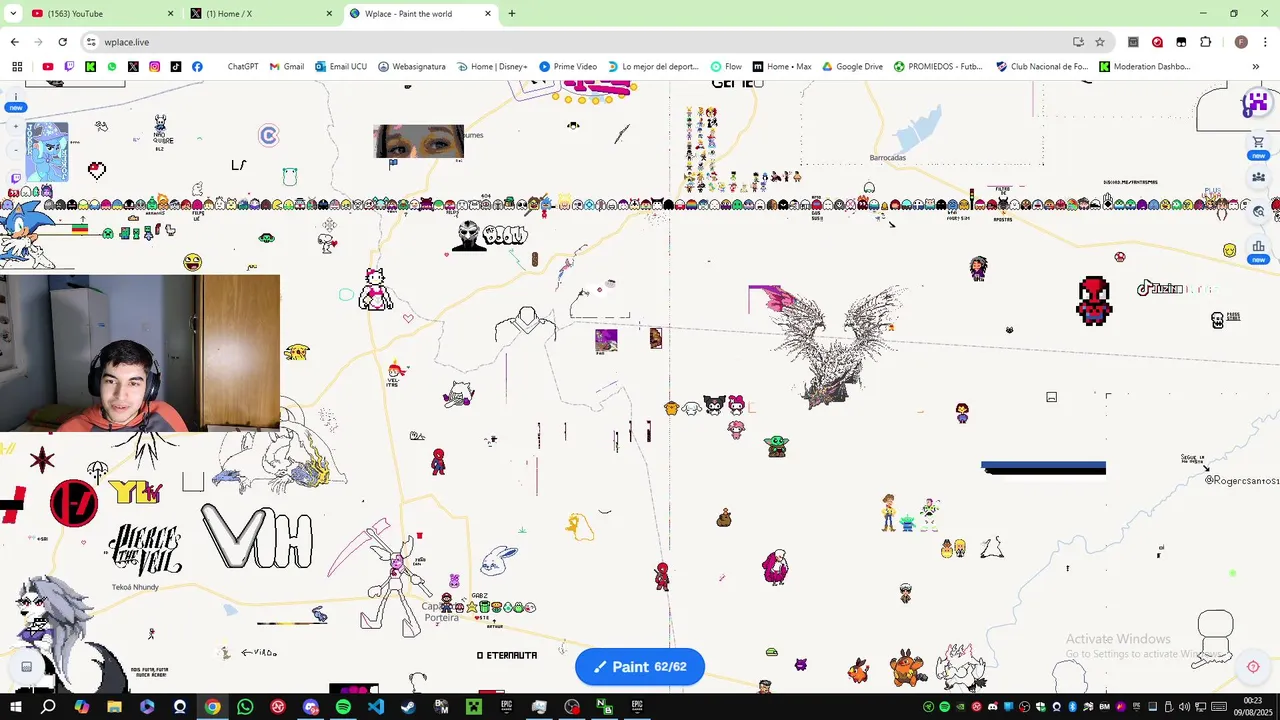Image resolution: width=1280 pixels, height=720 pixels.
Task: Open the map search and explore icon
Action: click(x=1258, y=211)
